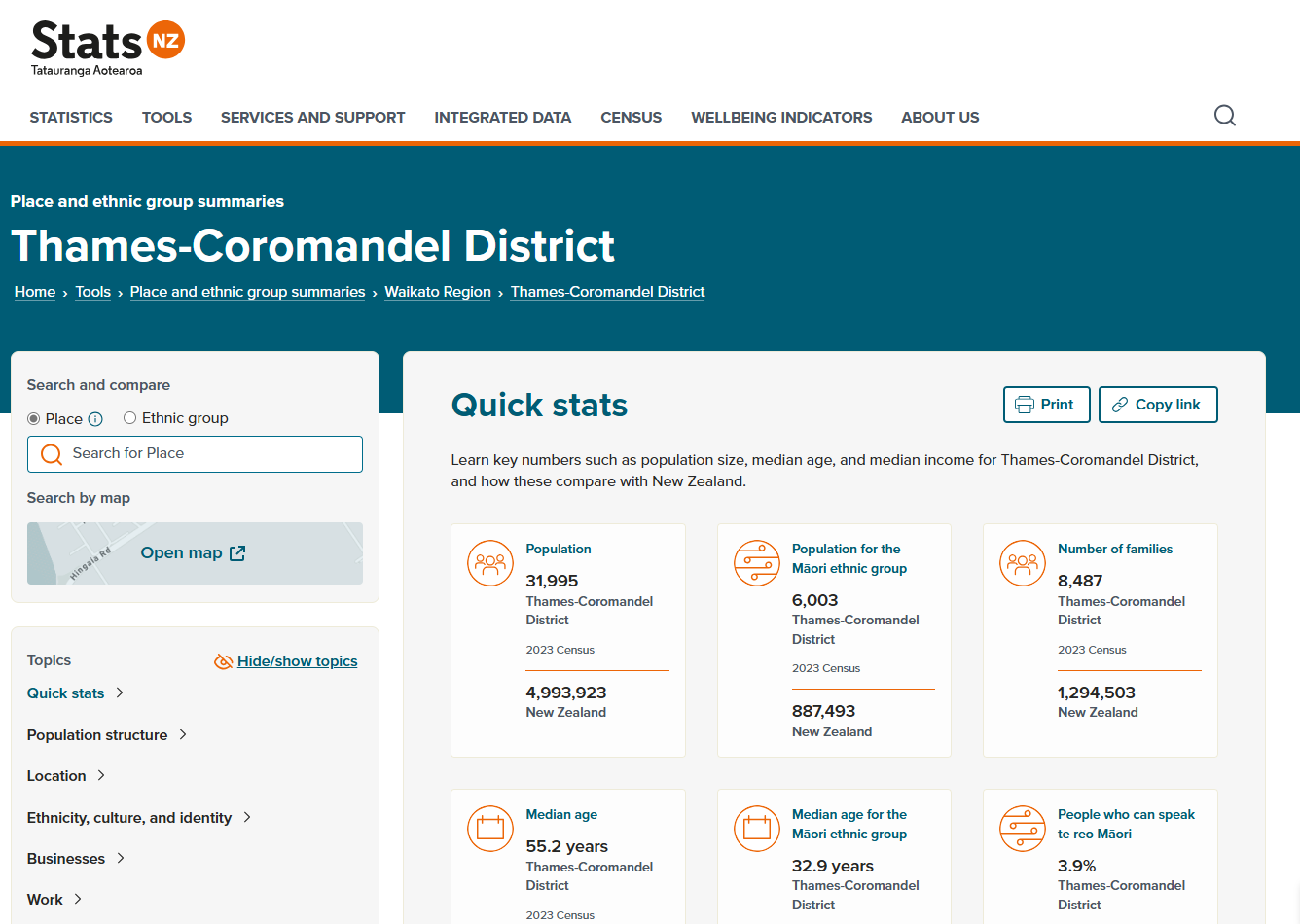Go to Waikato Region breadcrumb
Image resolution: width=1300 pixels, height=924 pixels.
click(x=438, y=292)
